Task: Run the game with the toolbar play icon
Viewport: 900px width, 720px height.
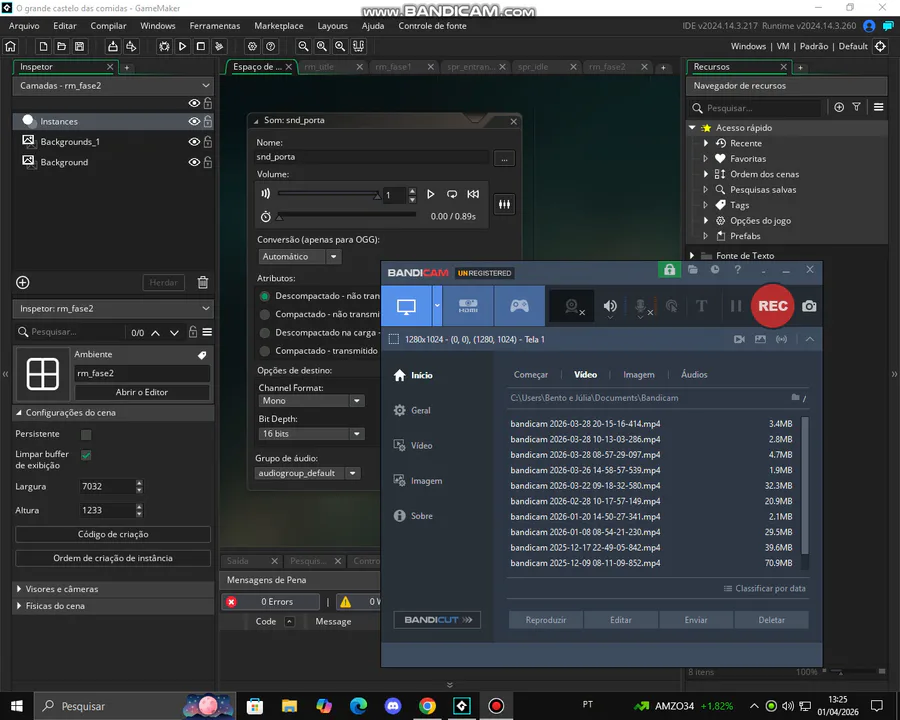Action: point(183,47)
